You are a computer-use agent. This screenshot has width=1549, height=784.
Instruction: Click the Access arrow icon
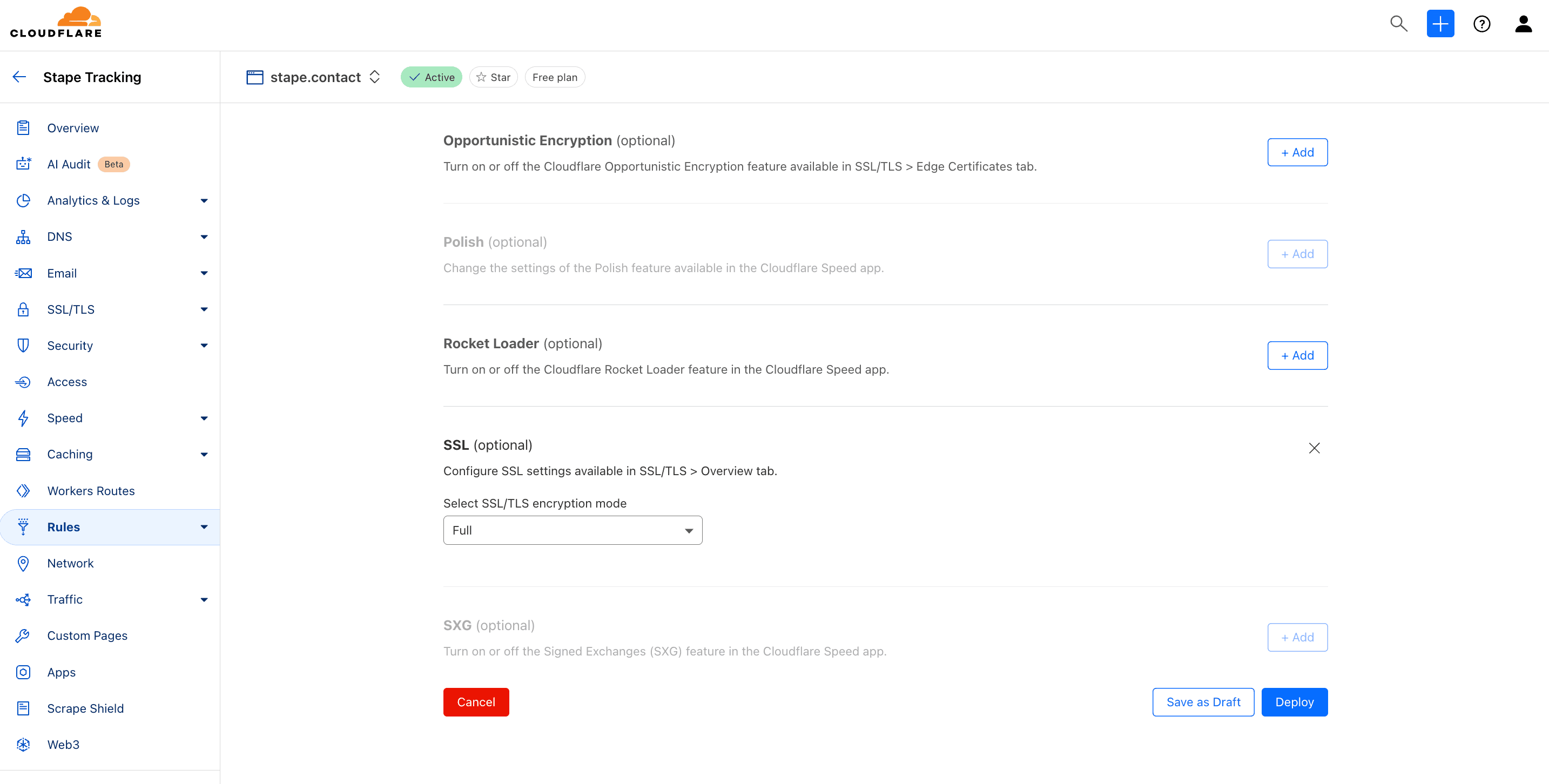(23, 382)
